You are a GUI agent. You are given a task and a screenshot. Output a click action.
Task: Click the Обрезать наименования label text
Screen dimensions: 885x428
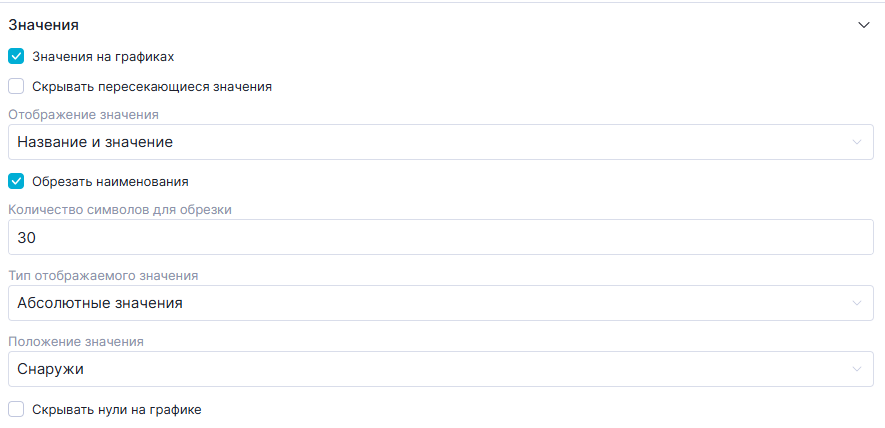110,182
